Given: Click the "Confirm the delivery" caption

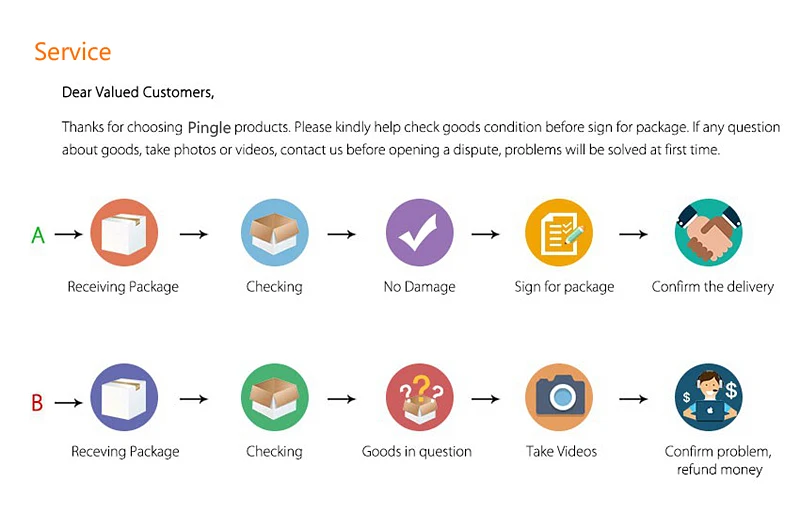Looking at the screenshot, I should pos(712,287).
